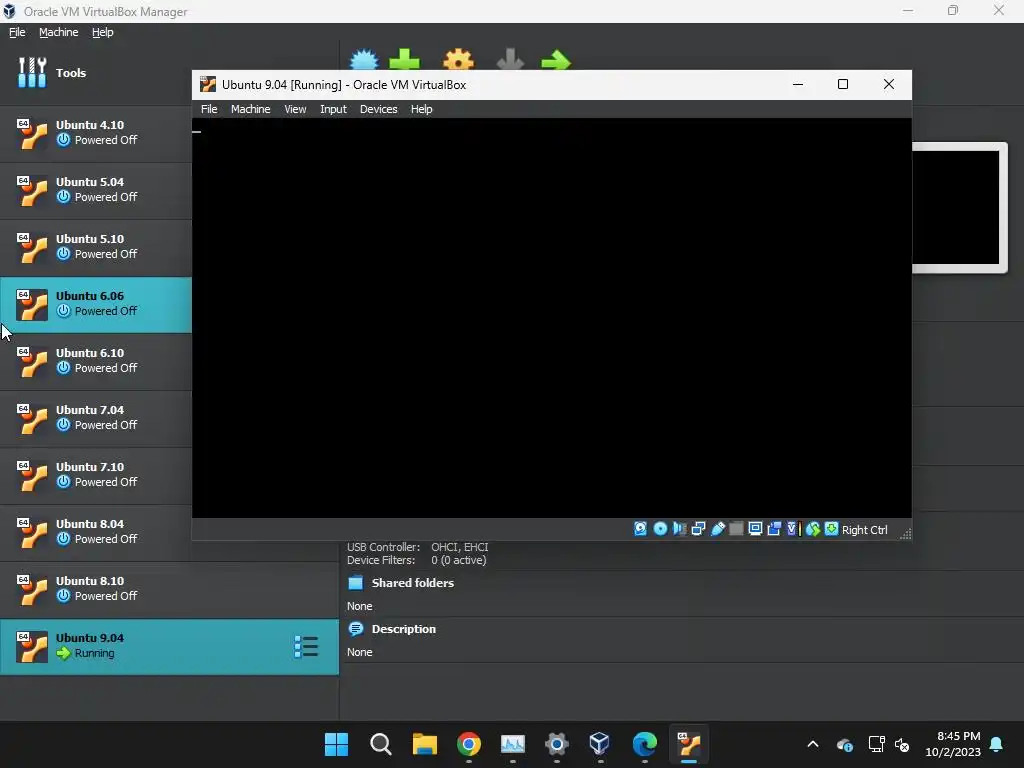
Task: Open the Machine menu of the VM window
Action: click(250, 109)
